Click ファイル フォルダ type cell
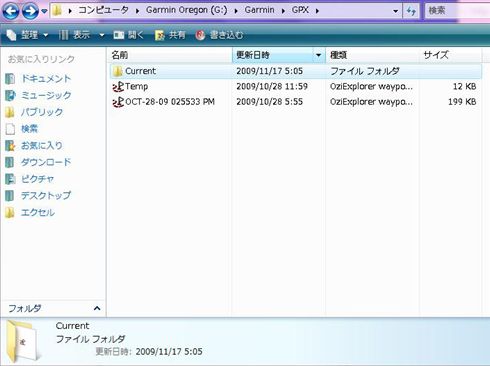The image size is (490, 366). pyautogui.click(x=365, y=71)
